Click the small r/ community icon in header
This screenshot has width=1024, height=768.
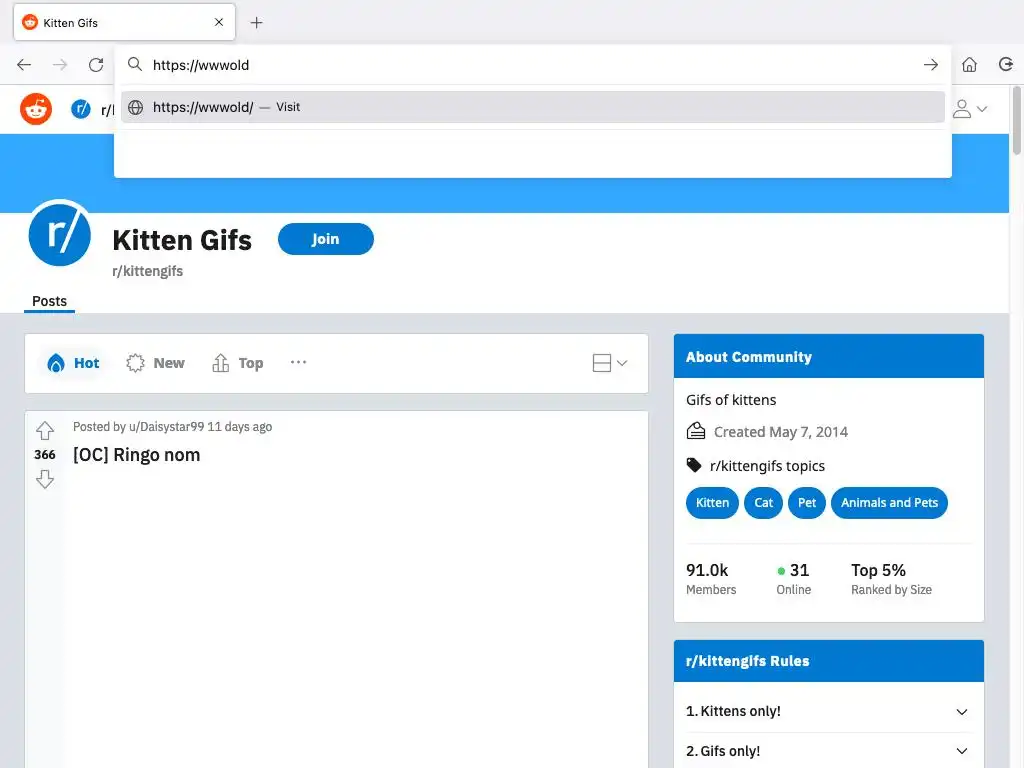coord(80,108)
